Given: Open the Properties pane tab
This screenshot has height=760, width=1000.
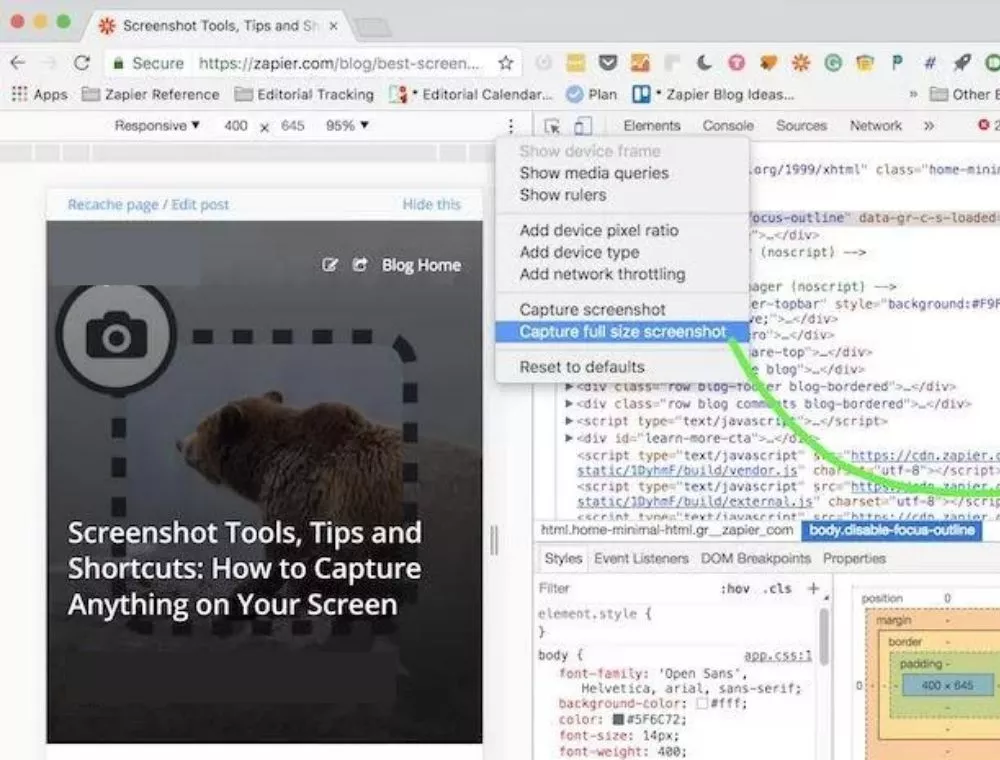Looking at the screenshot, I should click(x=854, y=559).
